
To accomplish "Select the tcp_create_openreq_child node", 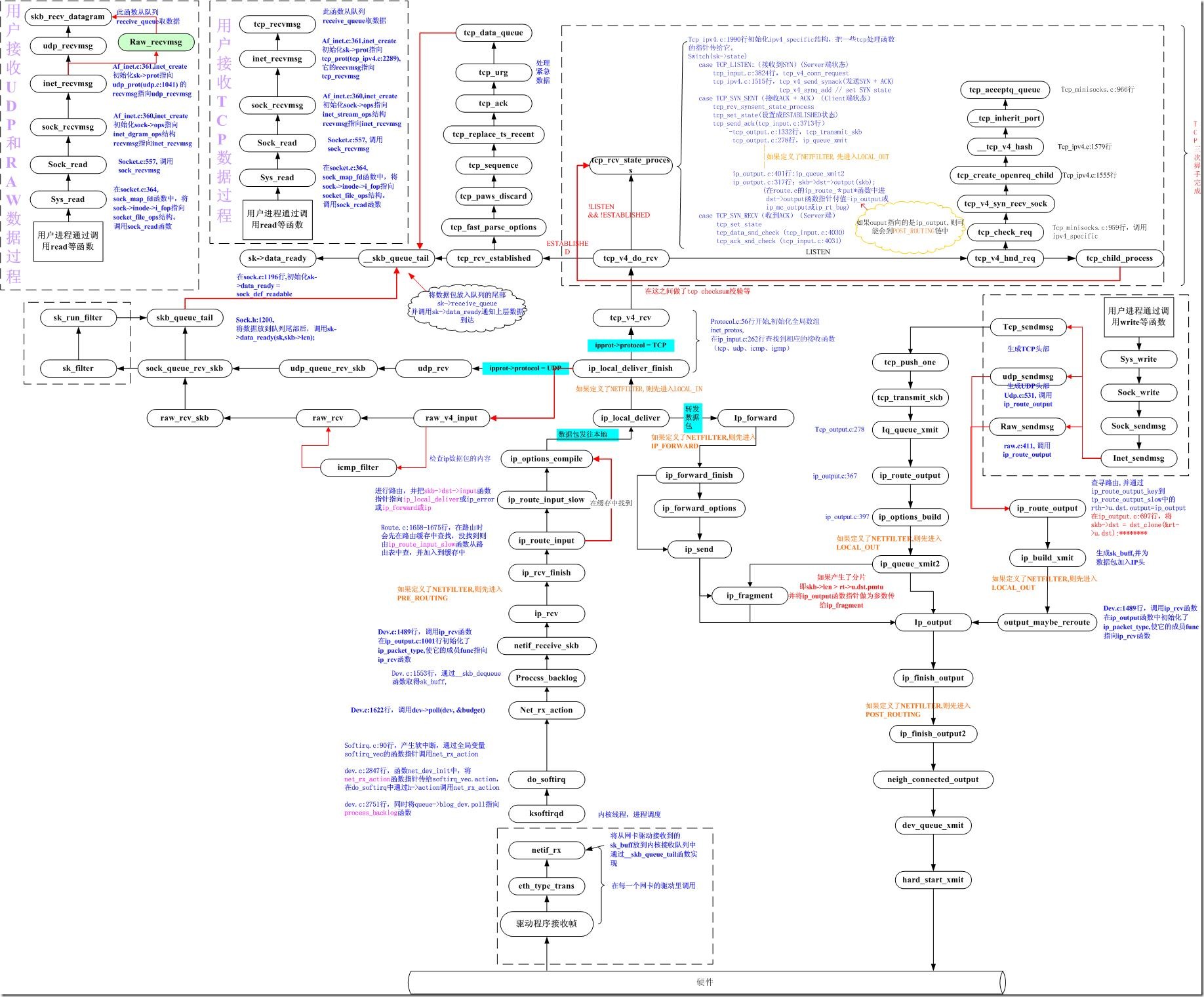I will point(1005,175).
